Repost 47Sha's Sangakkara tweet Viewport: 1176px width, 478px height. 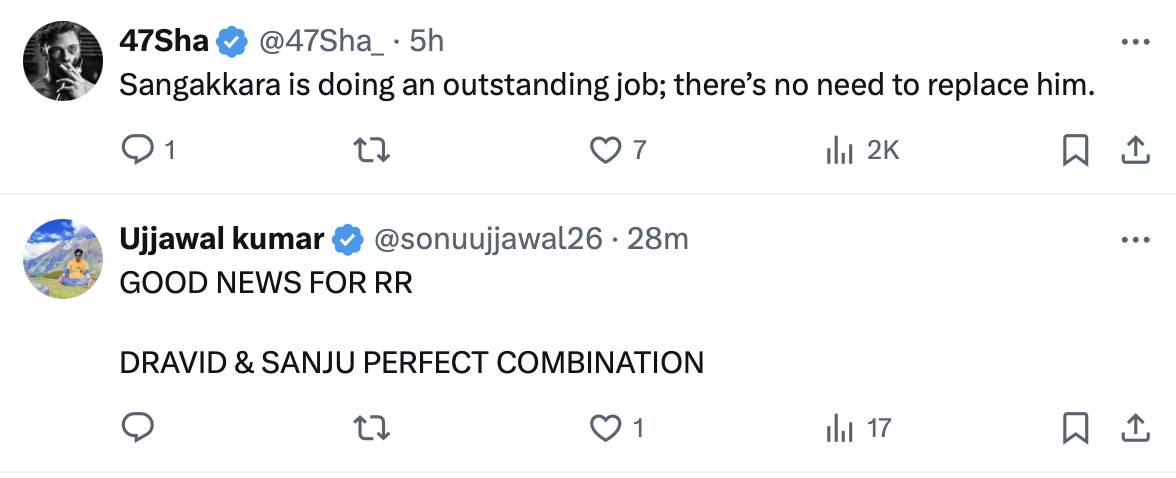pyautogui.click(x=373, y=150)
